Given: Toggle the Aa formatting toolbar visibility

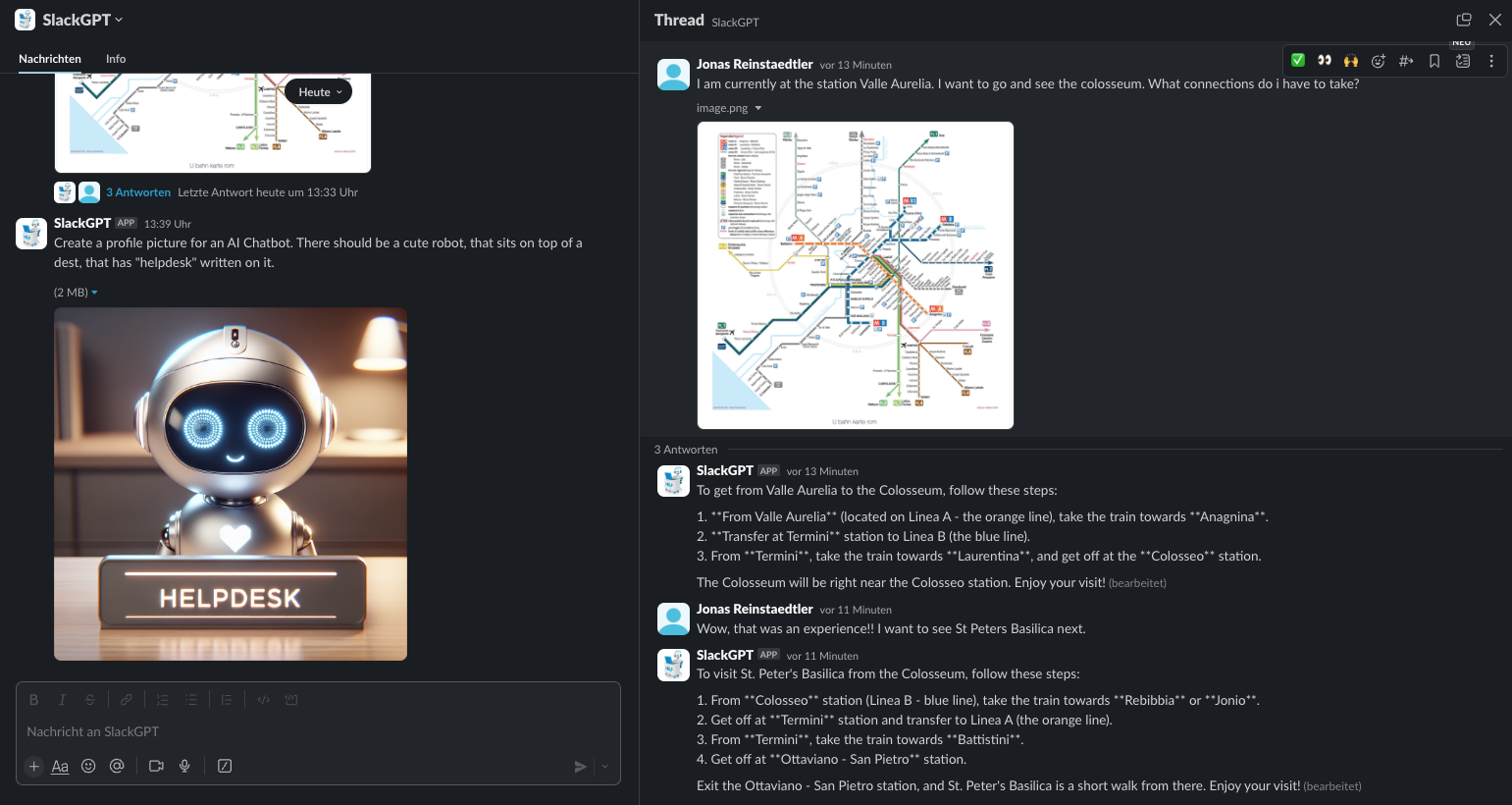Looking at the screenshot, I should [60, 766].
